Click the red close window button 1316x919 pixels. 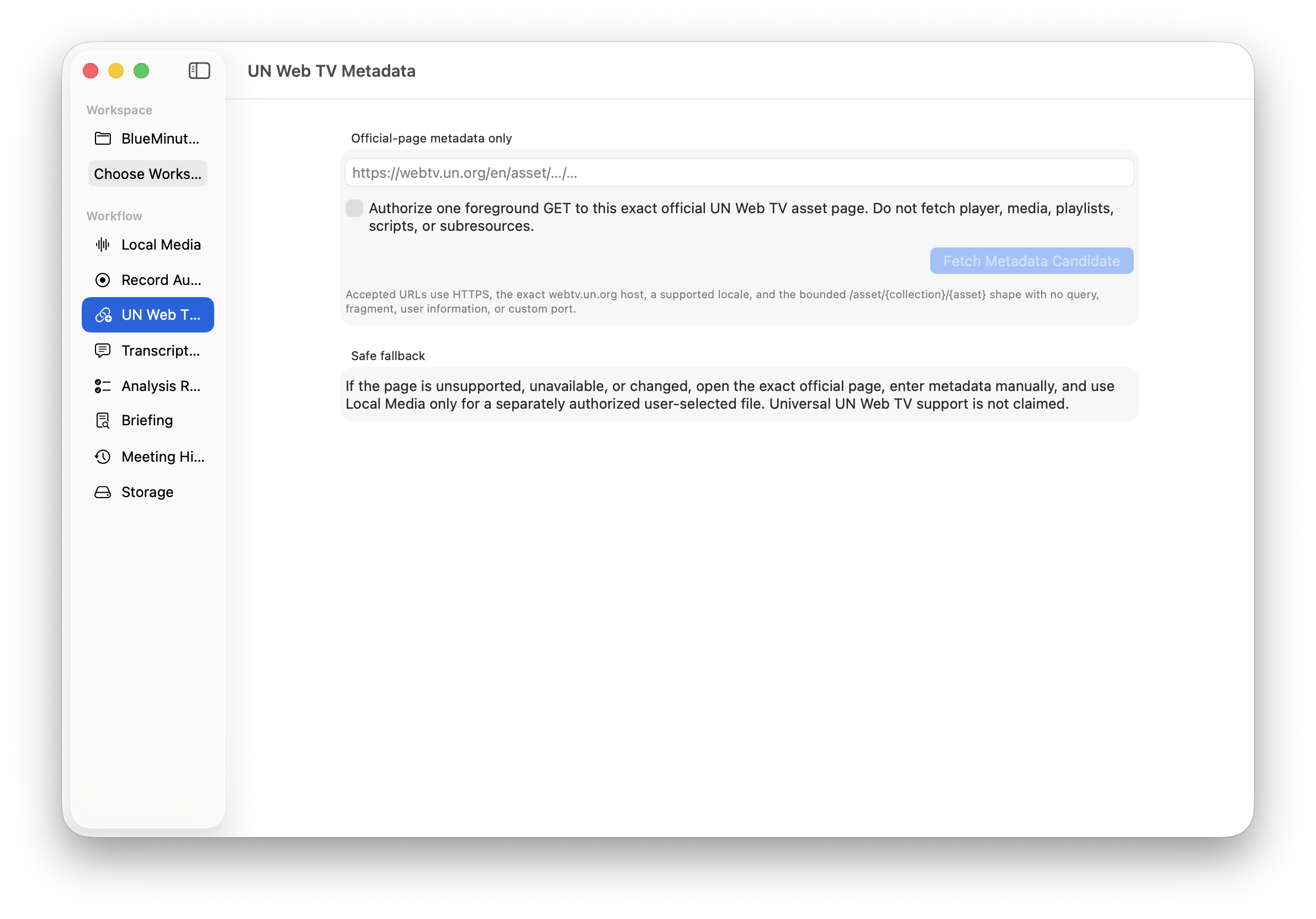pos(91,71)
